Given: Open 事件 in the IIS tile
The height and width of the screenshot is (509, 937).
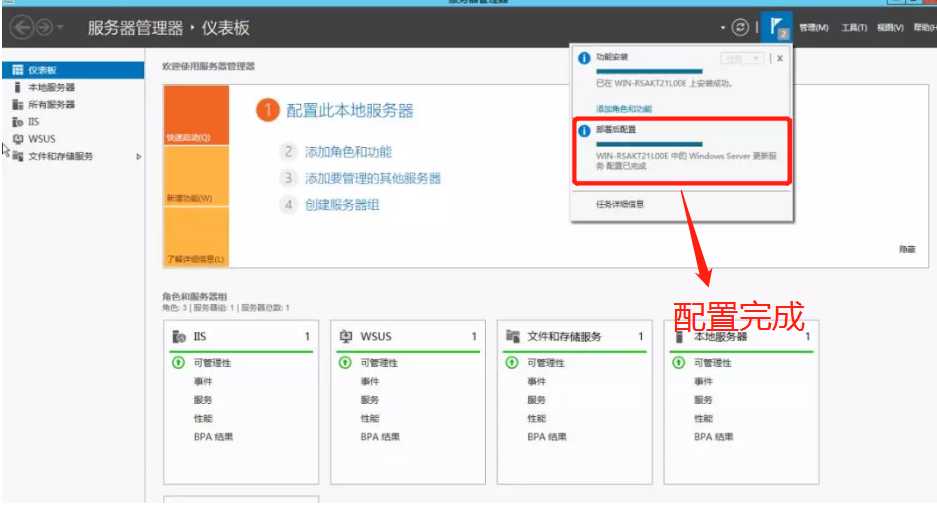Looking at the screenshot, I should coord(203,381).
